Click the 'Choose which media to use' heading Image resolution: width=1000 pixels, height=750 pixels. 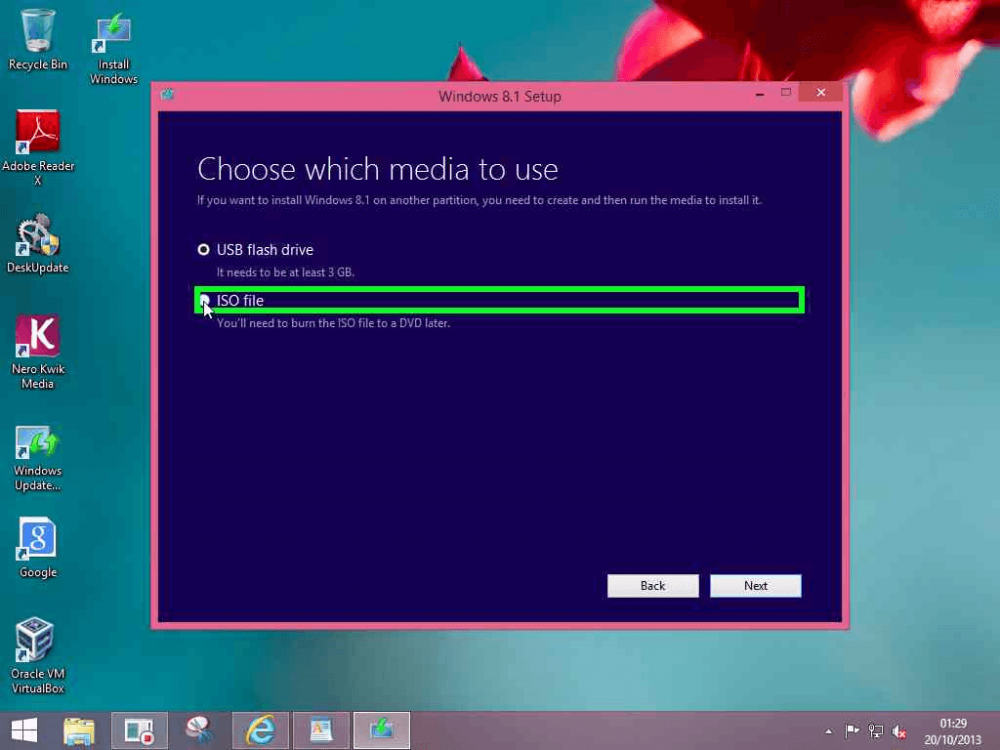(378, 170)
